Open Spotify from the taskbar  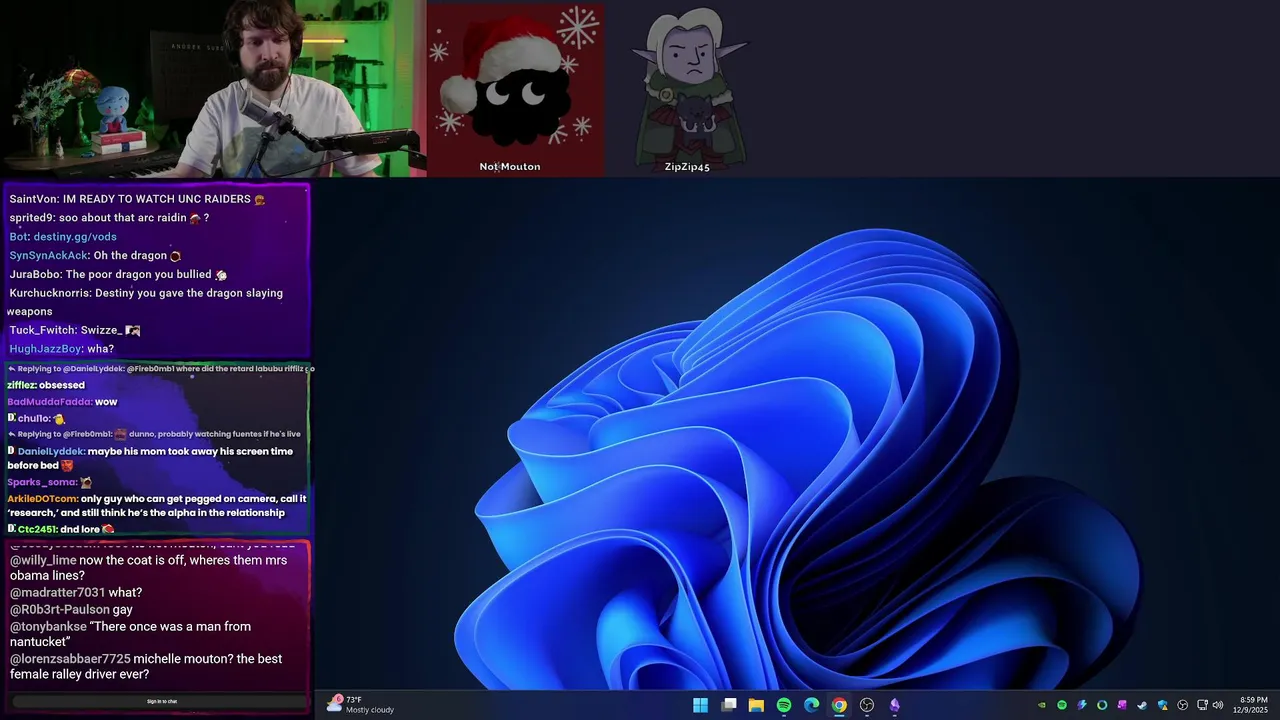(x=784, y=705)
